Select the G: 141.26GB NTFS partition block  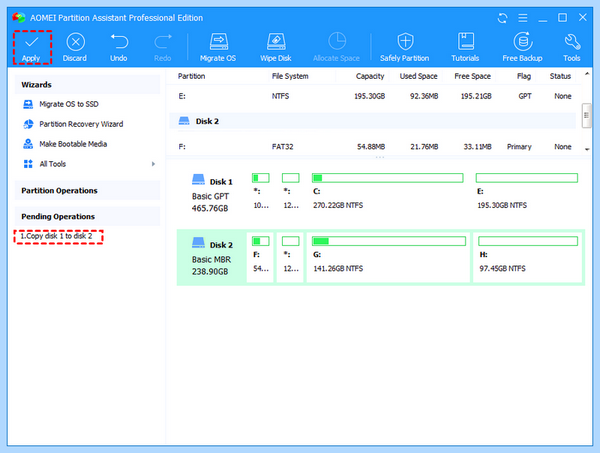[x=388, y=257]
